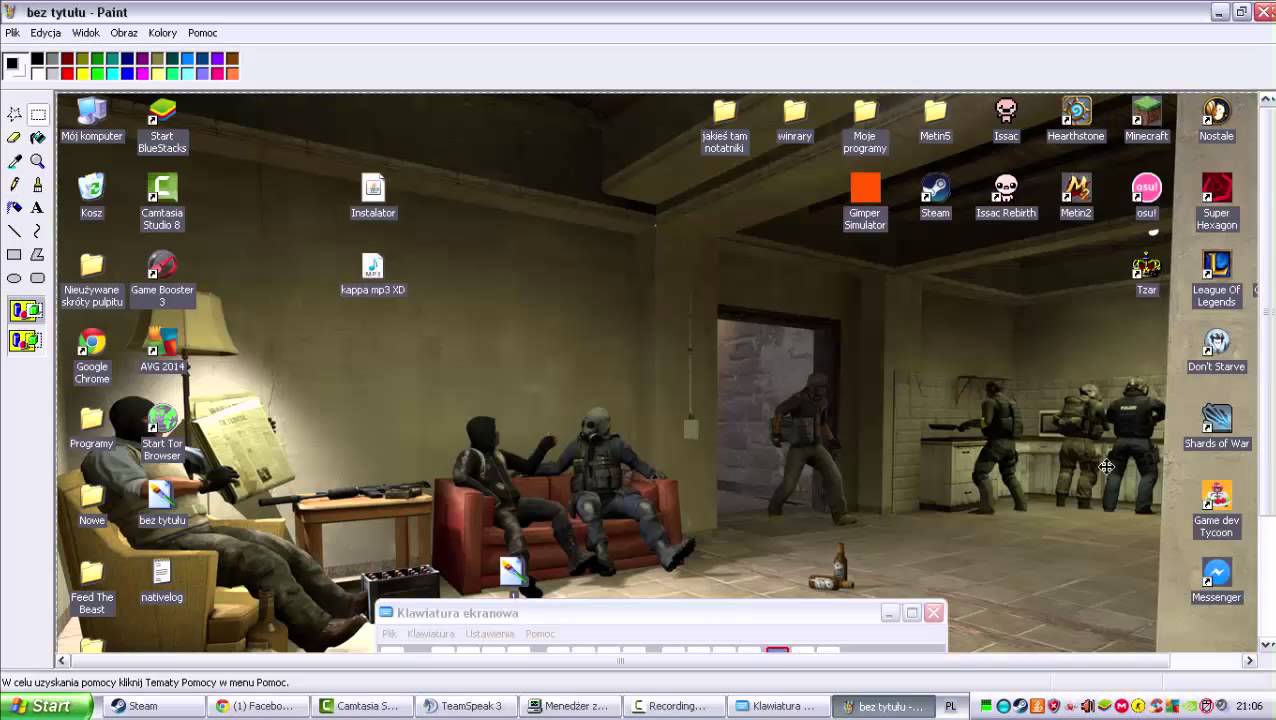Click the PL language indicator in the taskbar
1276x720 pixels.
pos(951,706)
